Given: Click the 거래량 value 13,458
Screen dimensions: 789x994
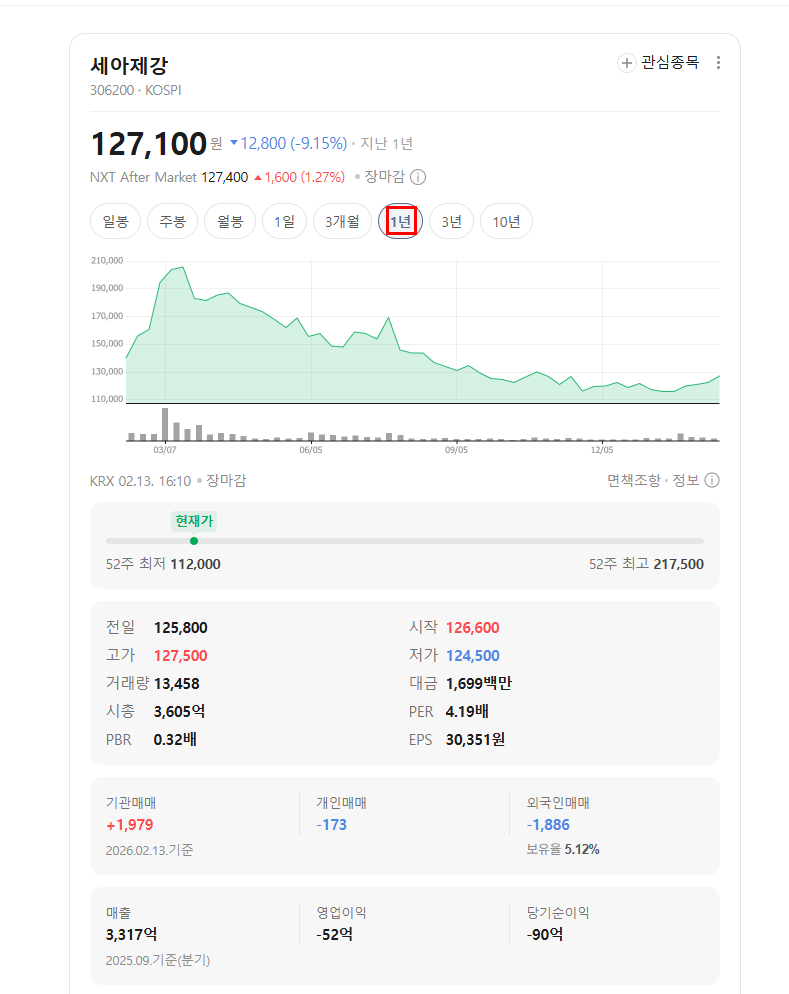Looking at the screenshot, I should [x=177, y=684].
